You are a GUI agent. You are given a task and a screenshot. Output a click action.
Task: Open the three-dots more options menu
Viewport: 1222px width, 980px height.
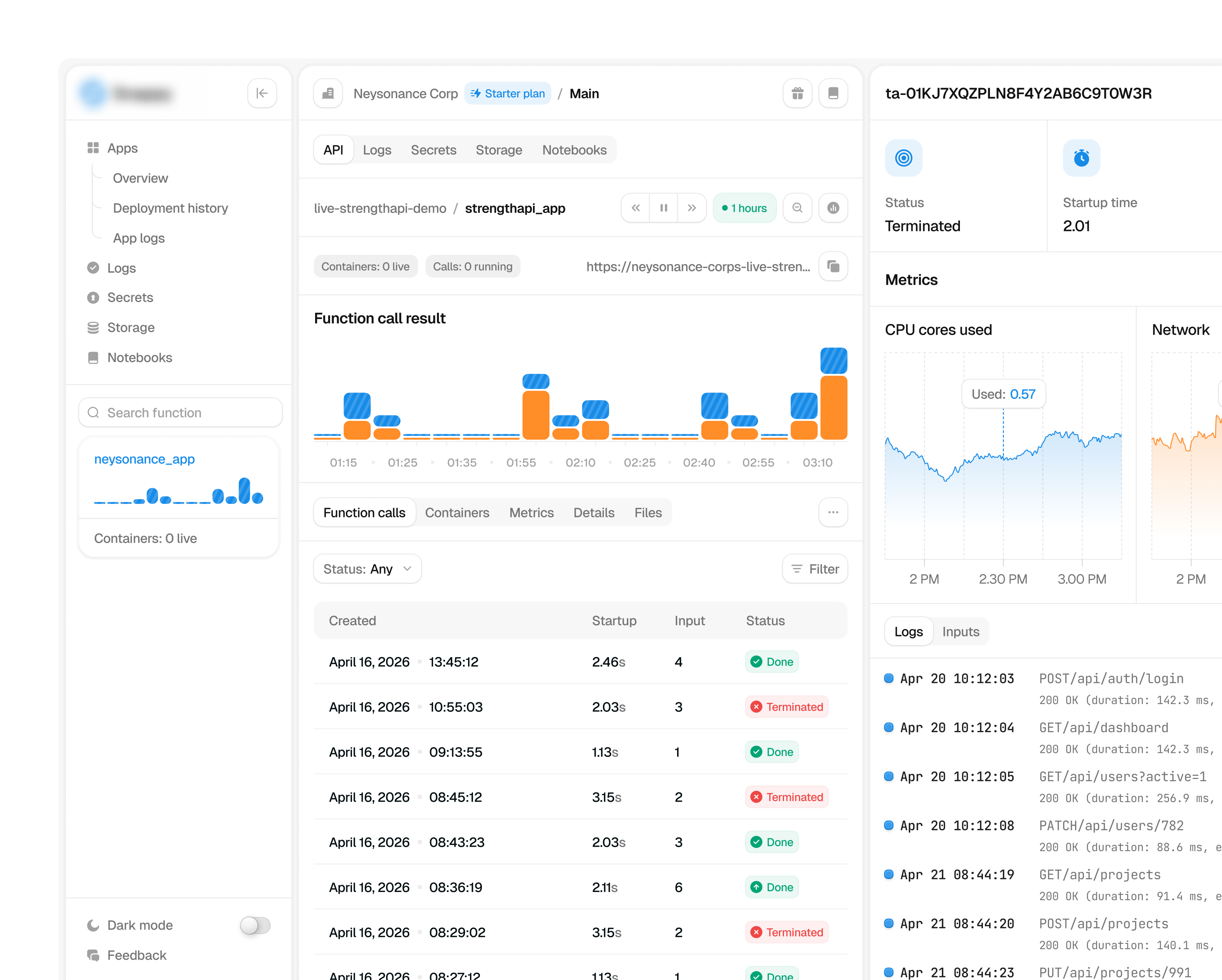(x=833, y=512)
